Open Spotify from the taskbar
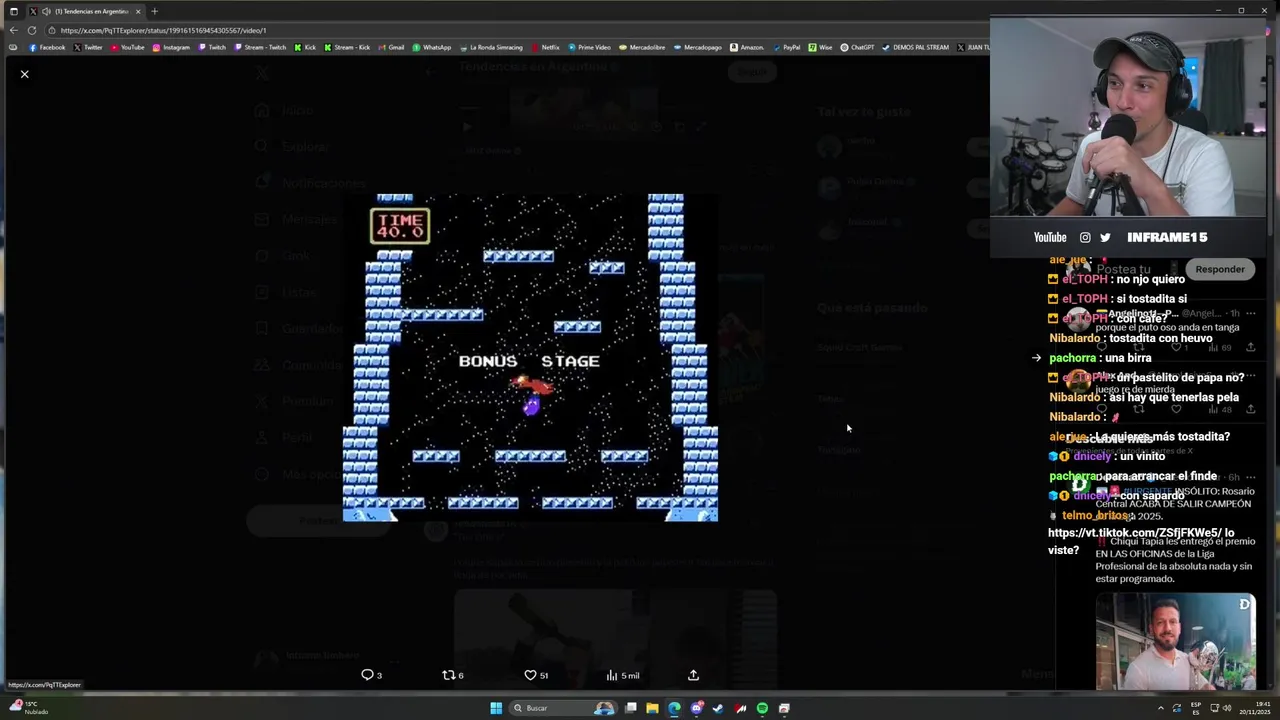This screenshot has width=1280, height=720. [x=762, y=708]
